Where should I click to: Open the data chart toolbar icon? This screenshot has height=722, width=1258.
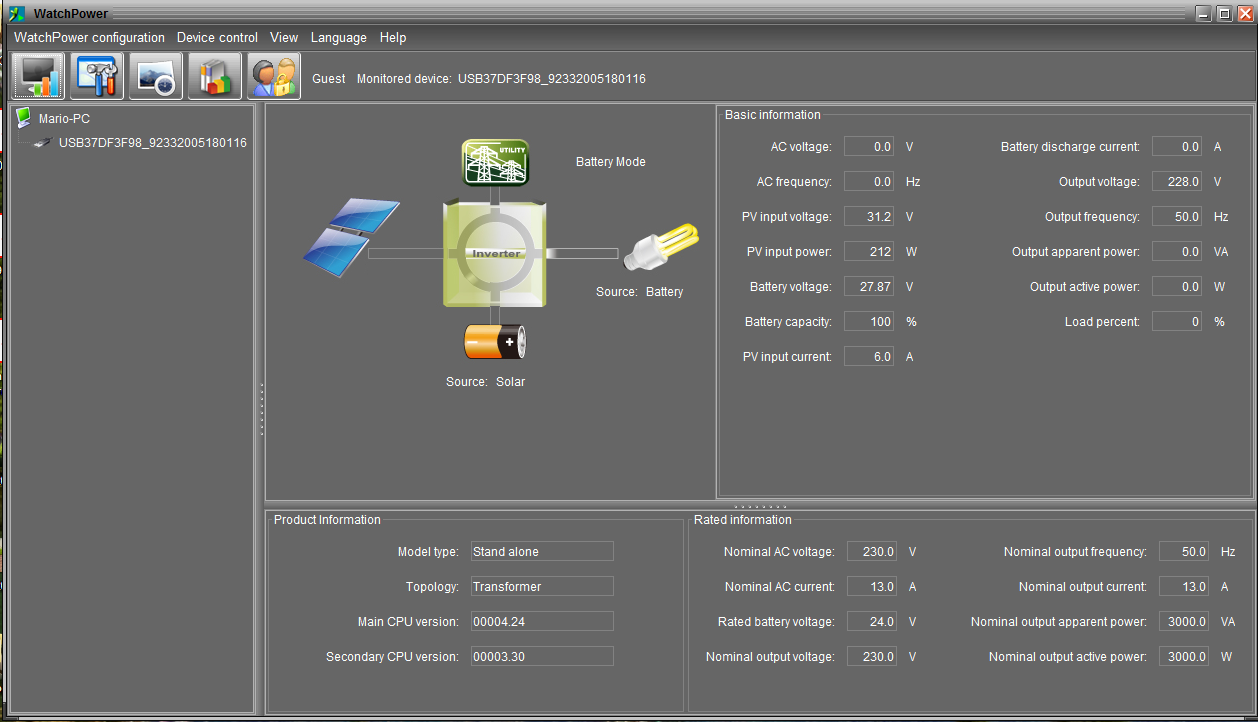click(x=215, y=76)
